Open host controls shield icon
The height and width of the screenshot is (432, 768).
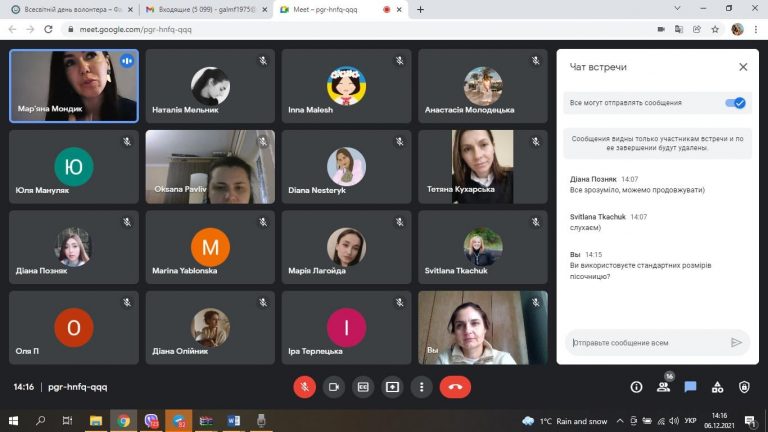point(744,387)
